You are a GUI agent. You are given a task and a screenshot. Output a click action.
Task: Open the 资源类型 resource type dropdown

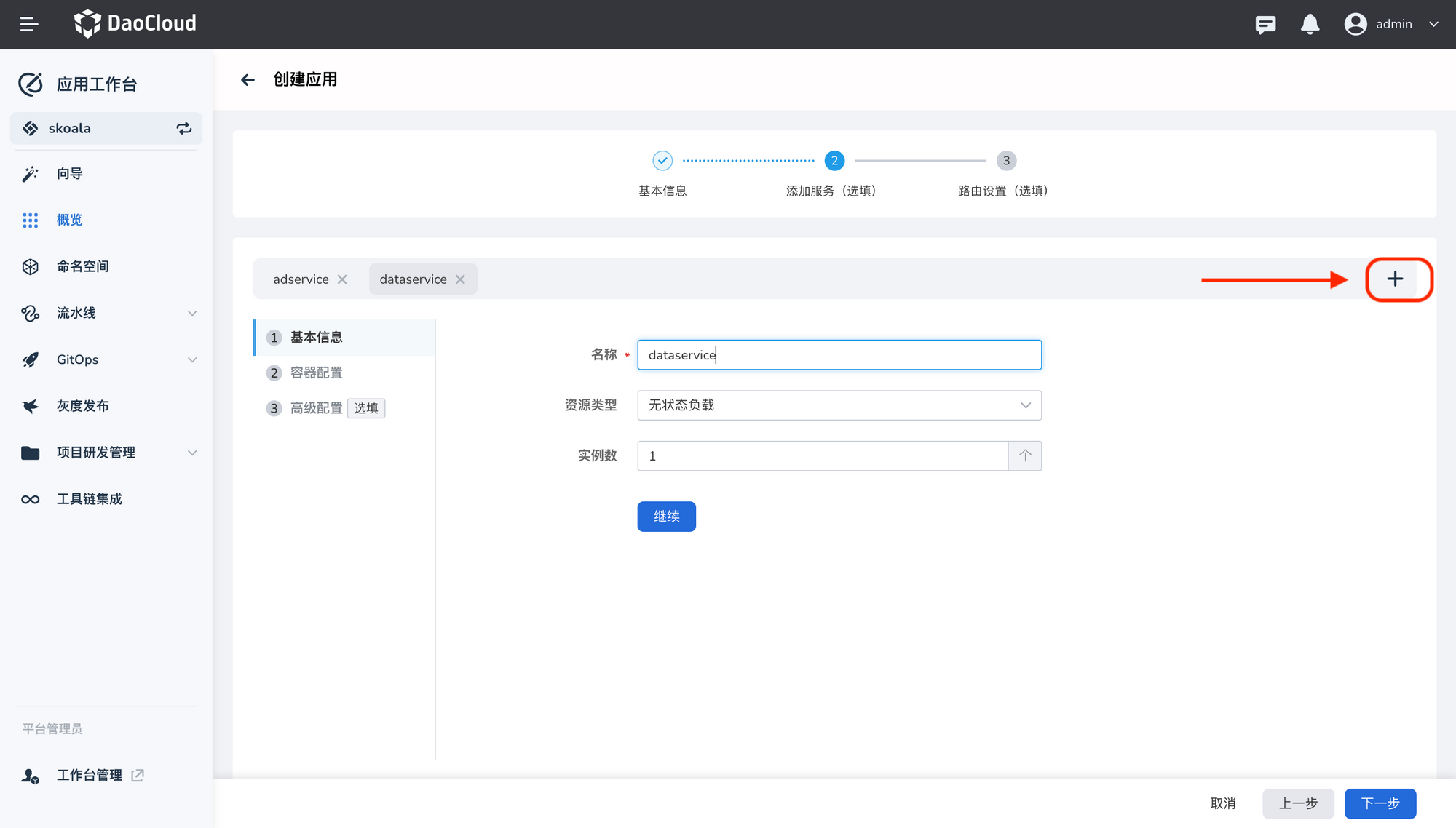[839, 405]
